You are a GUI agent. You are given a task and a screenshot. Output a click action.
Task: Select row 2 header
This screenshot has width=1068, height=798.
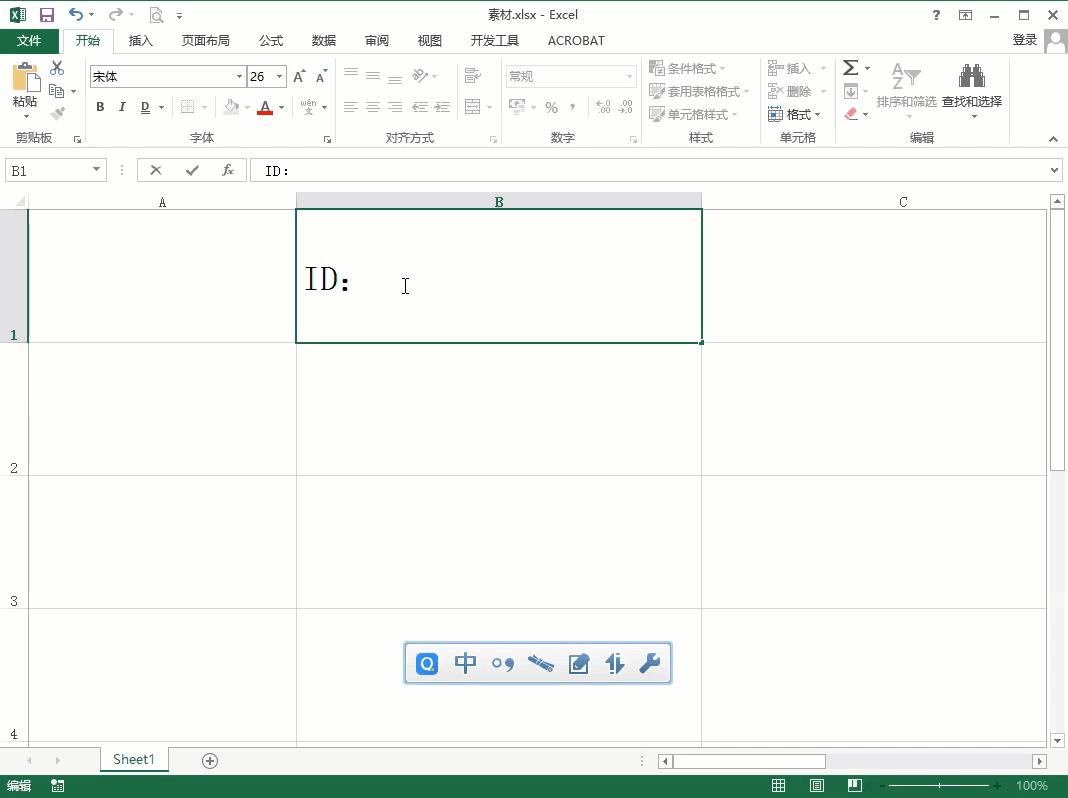click(x=14, y=409)
